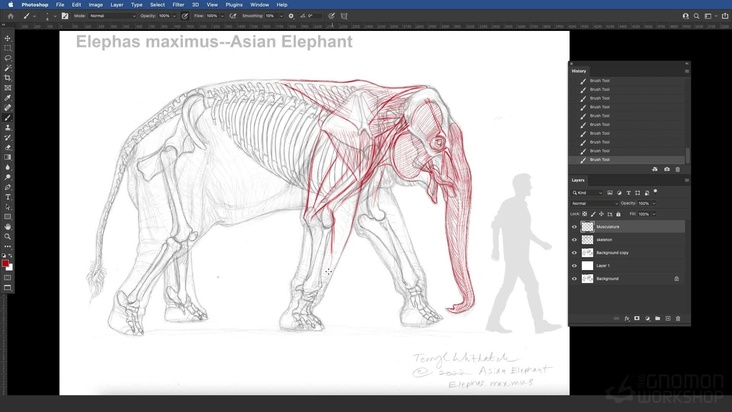732x412 pixels.
Task: Toggle symmetry paint options
Action: pyautogui.click(x=344, y=16)
